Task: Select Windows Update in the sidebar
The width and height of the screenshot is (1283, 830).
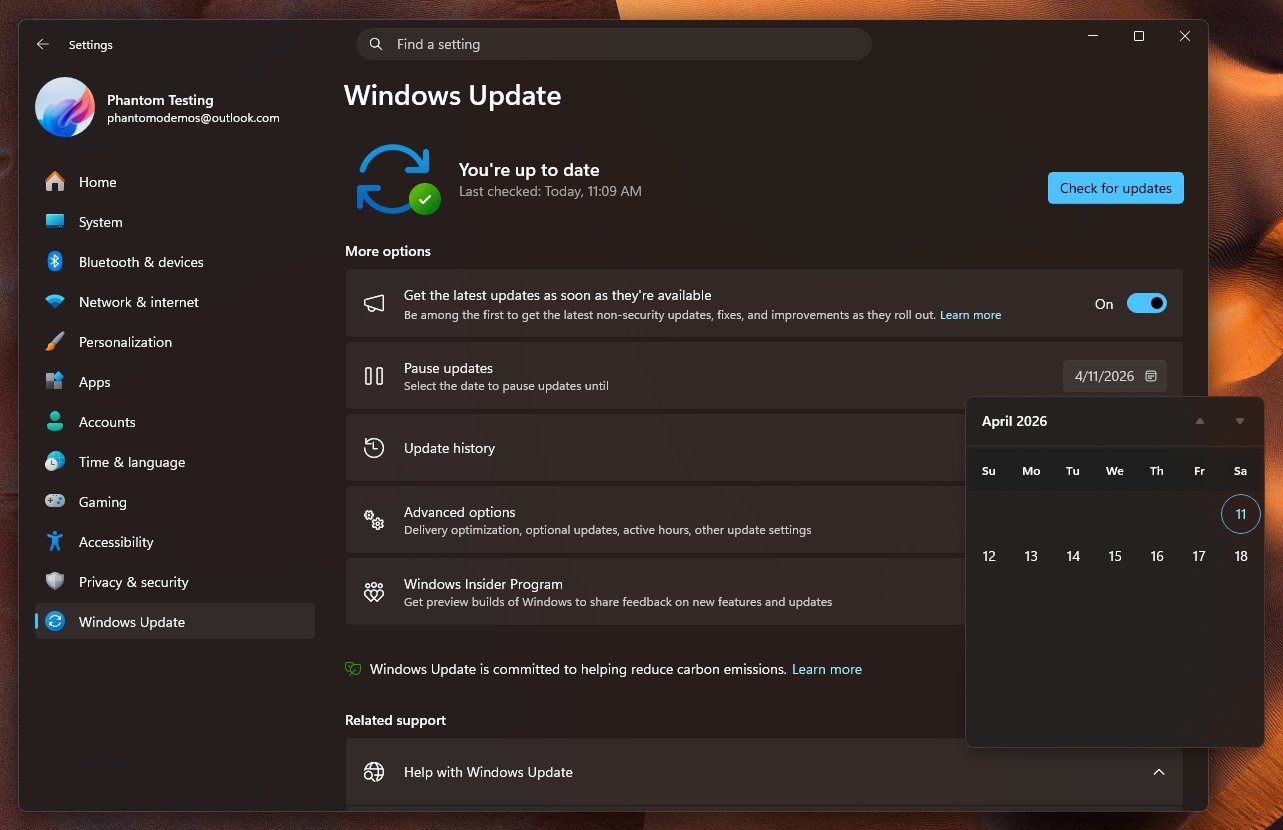Action: pyautogui.click(x=131, y=622)
